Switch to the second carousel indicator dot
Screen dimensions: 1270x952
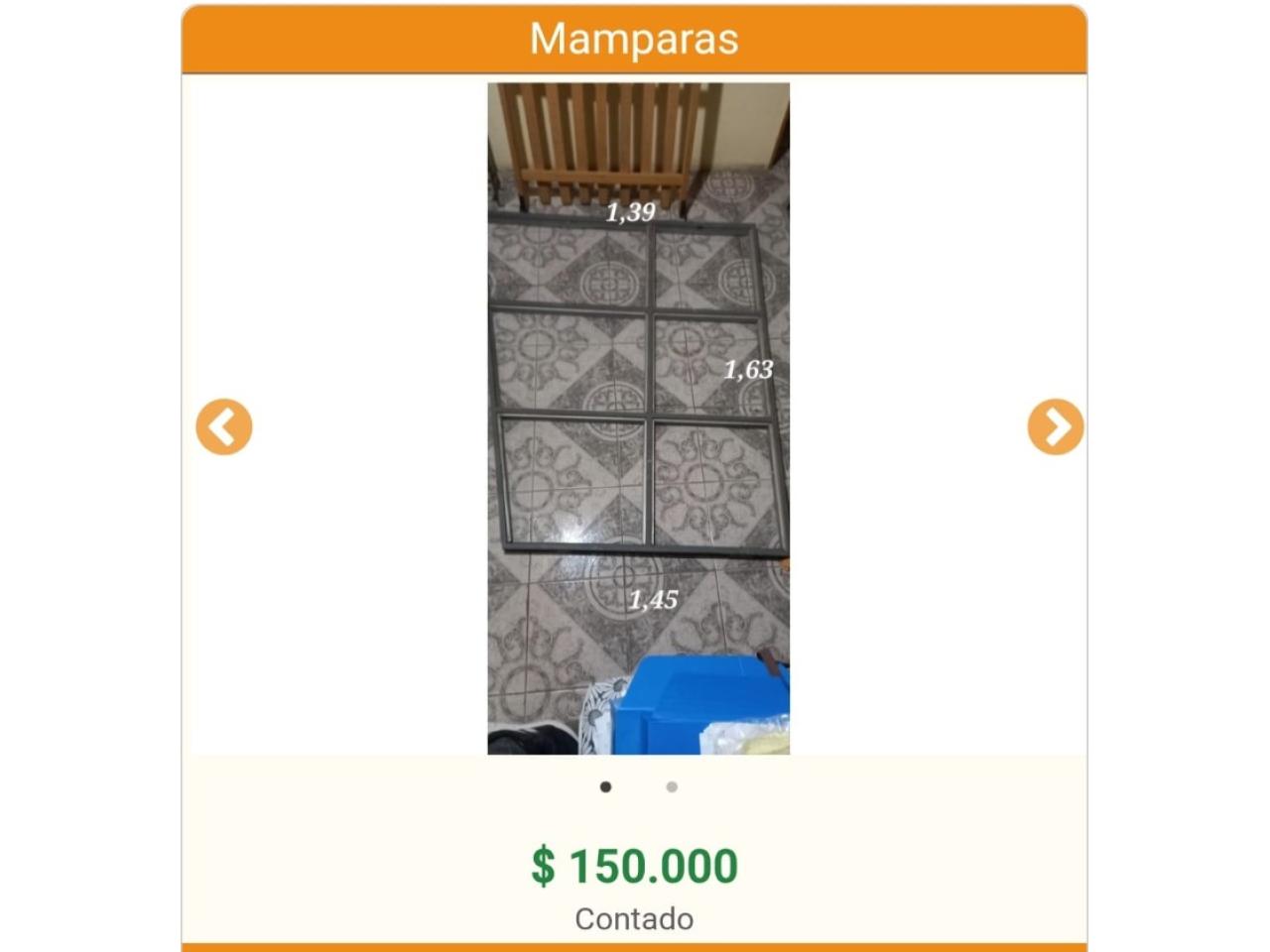click(x=672, y=787)
